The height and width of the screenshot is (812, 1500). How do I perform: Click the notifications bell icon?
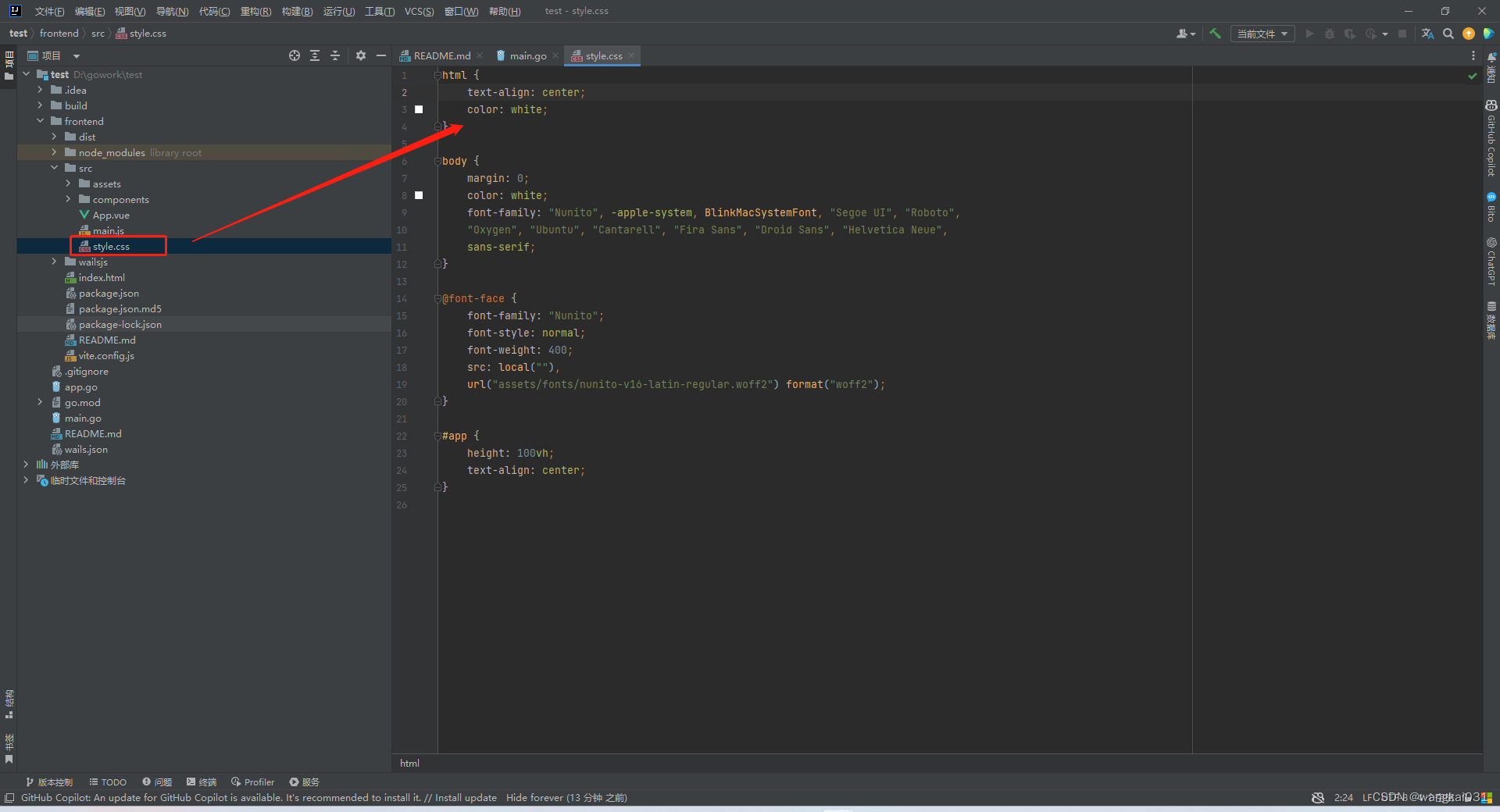tap(1491, 59)
